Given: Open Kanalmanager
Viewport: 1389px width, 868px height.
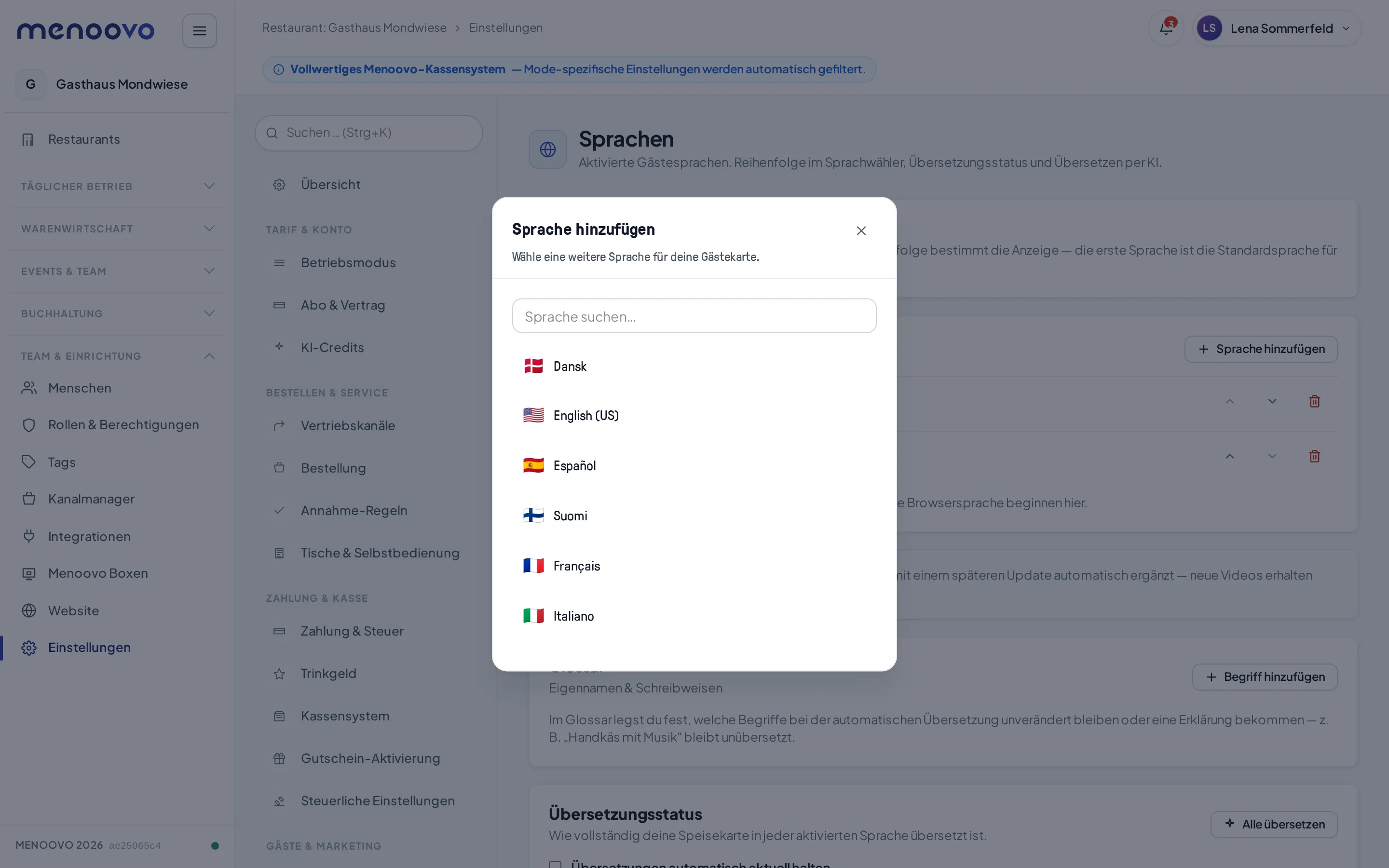Looking at the screenshot, I should tap(118, 499).
